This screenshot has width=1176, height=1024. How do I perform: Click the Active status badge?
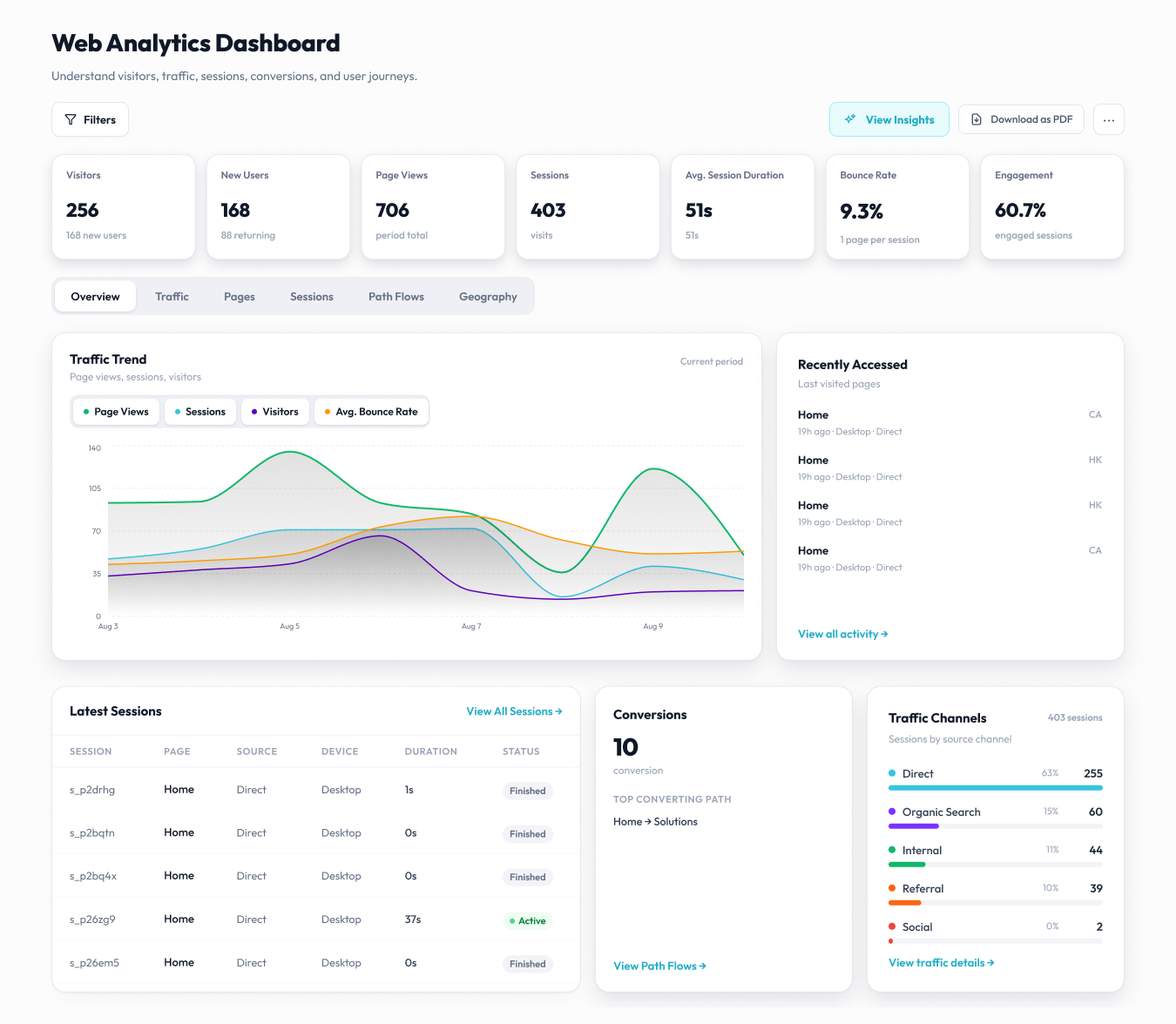coord(528,920)
